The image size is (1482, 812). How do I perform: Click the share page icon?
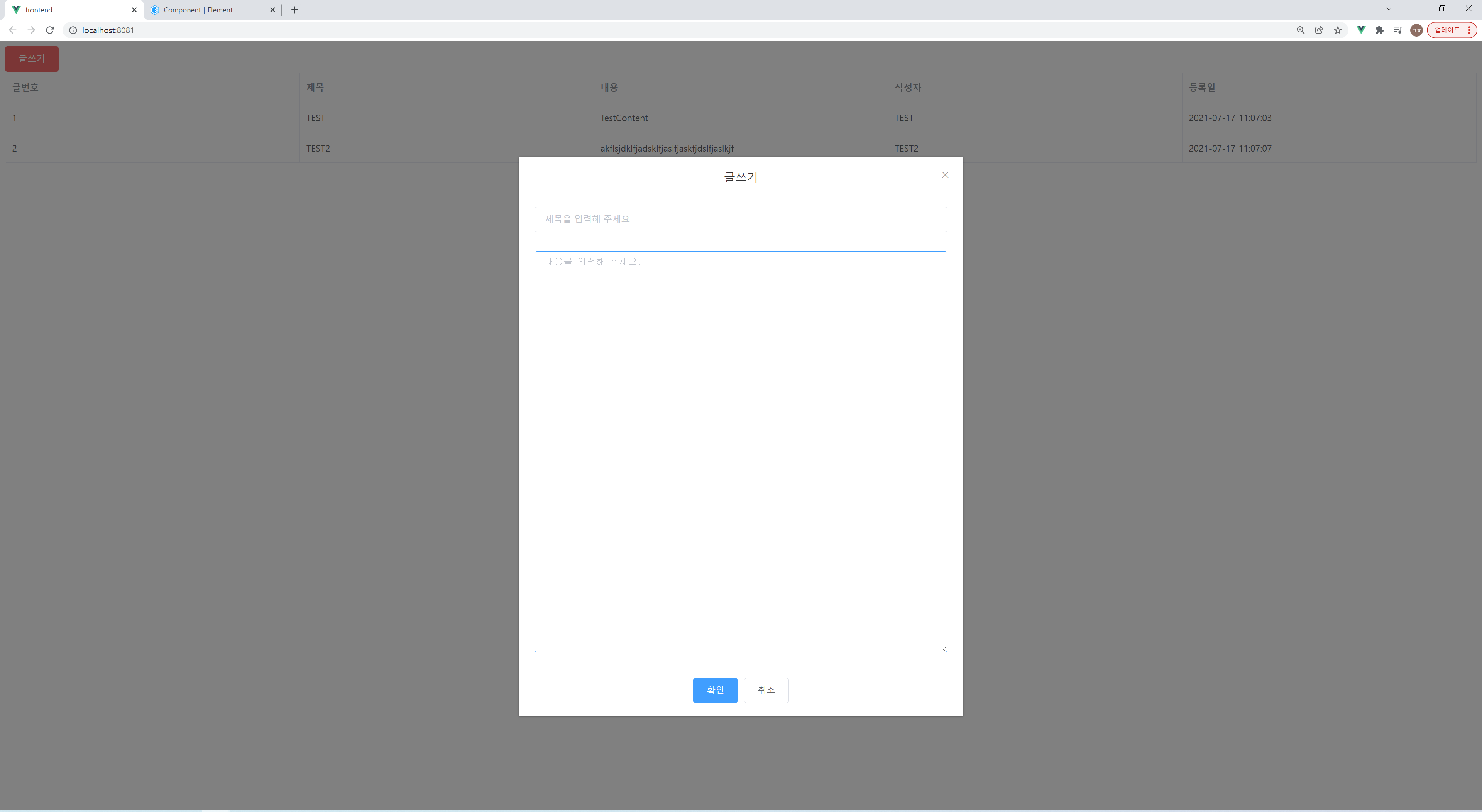1319,30
